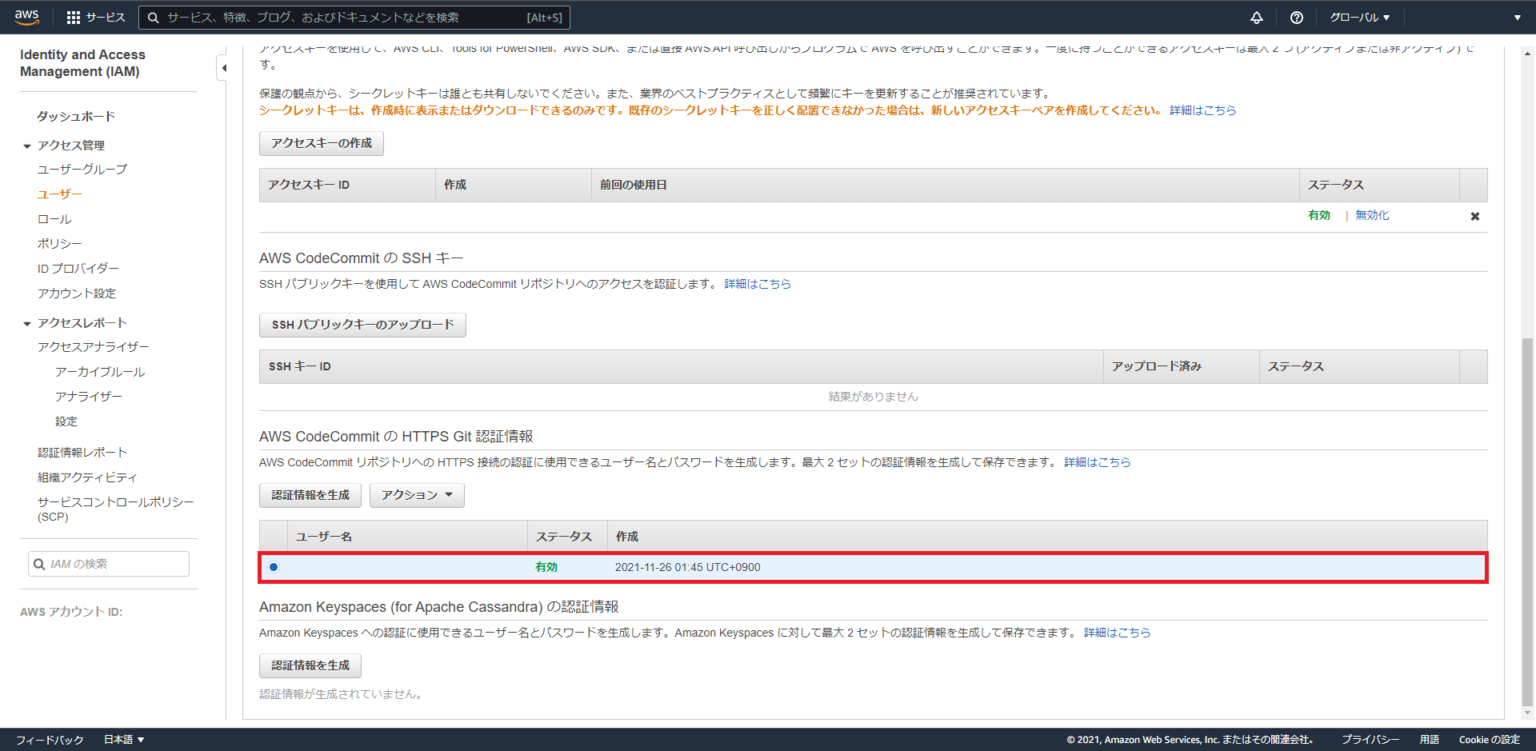Open the アクション dropdown
The width and height of the screenshot is (1536, 751).
[x=416, y=494]
